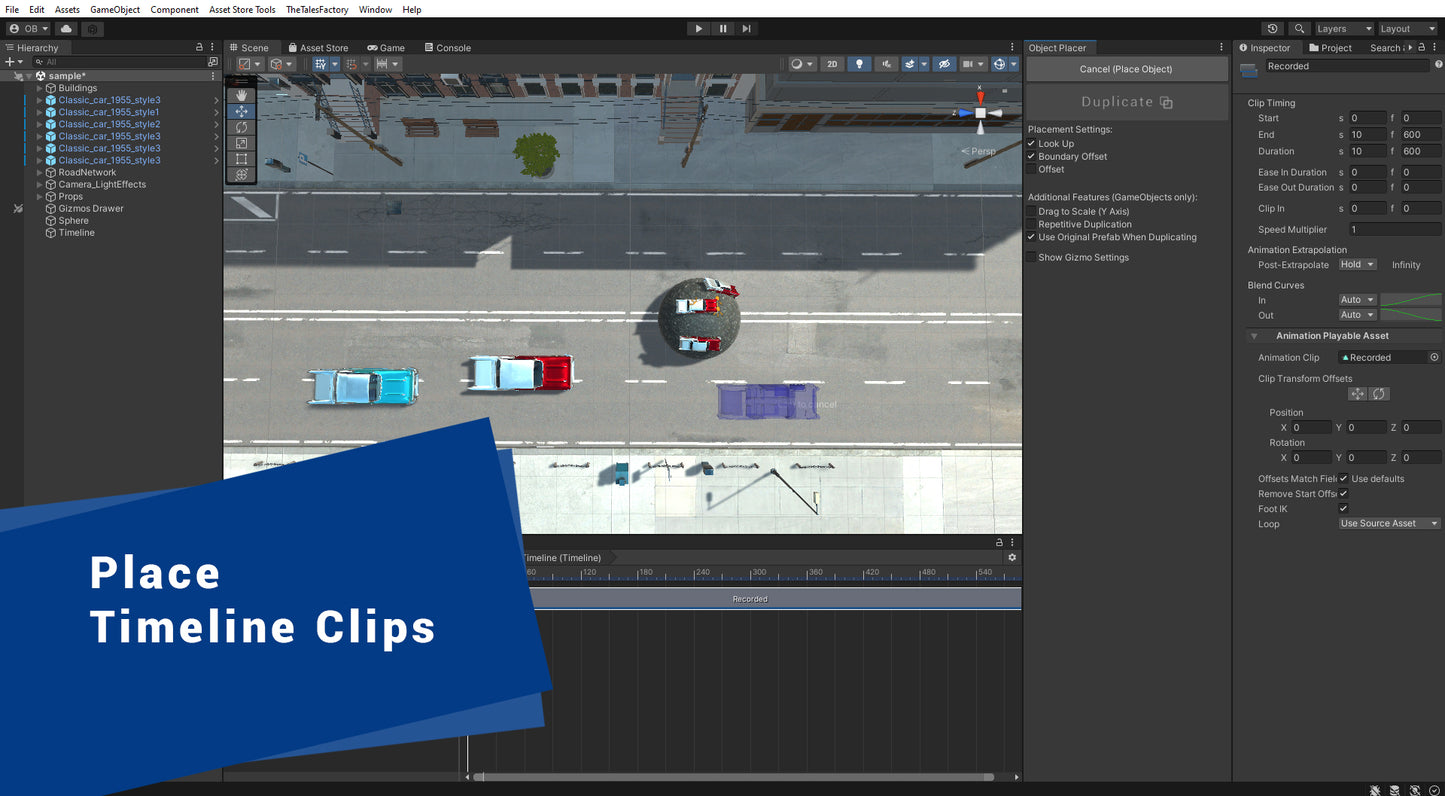1445x796 pixels.
Task: Toggle scene lighting bulb icon
Action: [x=858, y=64]
